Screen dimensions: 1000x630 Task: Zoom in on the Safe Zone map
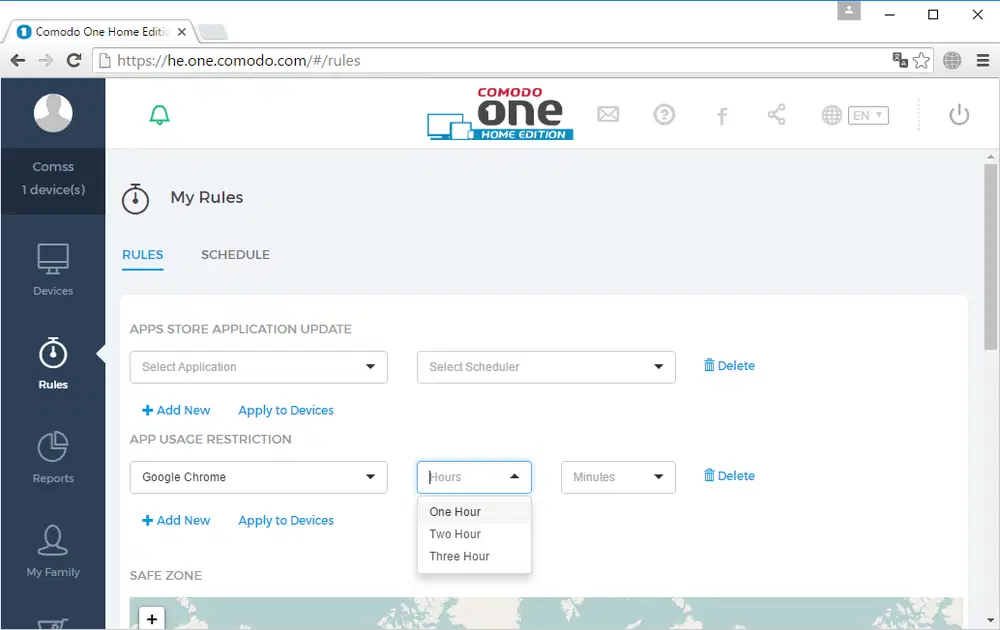click(152, 619)
